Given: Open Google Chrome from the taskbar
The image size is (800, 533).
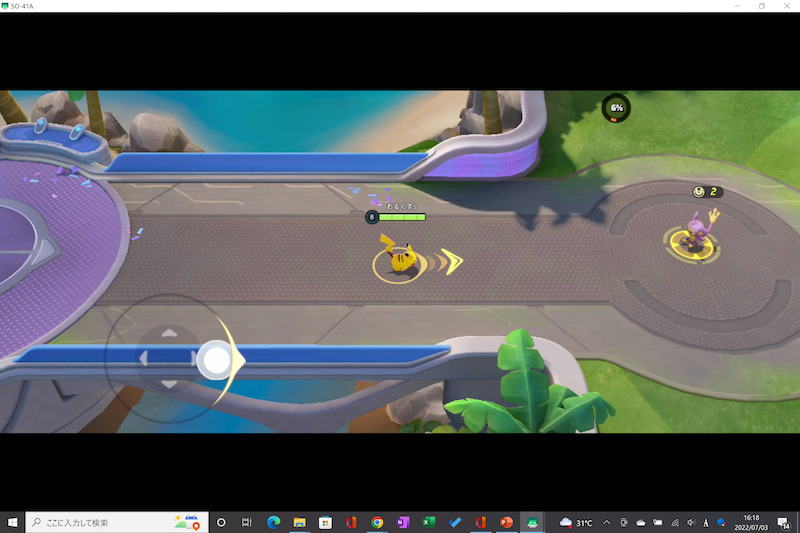Looking at the screenshot, I should 377,522.
